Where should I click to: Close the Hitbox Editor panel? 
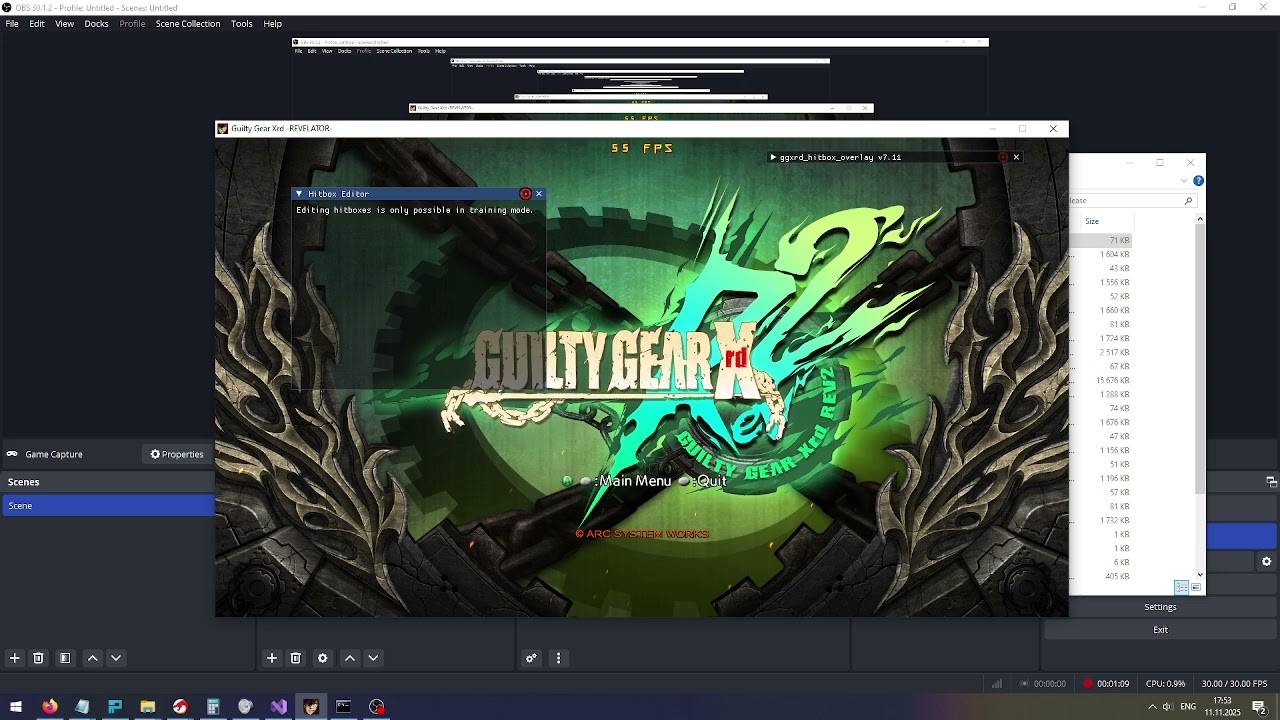click(x=539, y=194)
